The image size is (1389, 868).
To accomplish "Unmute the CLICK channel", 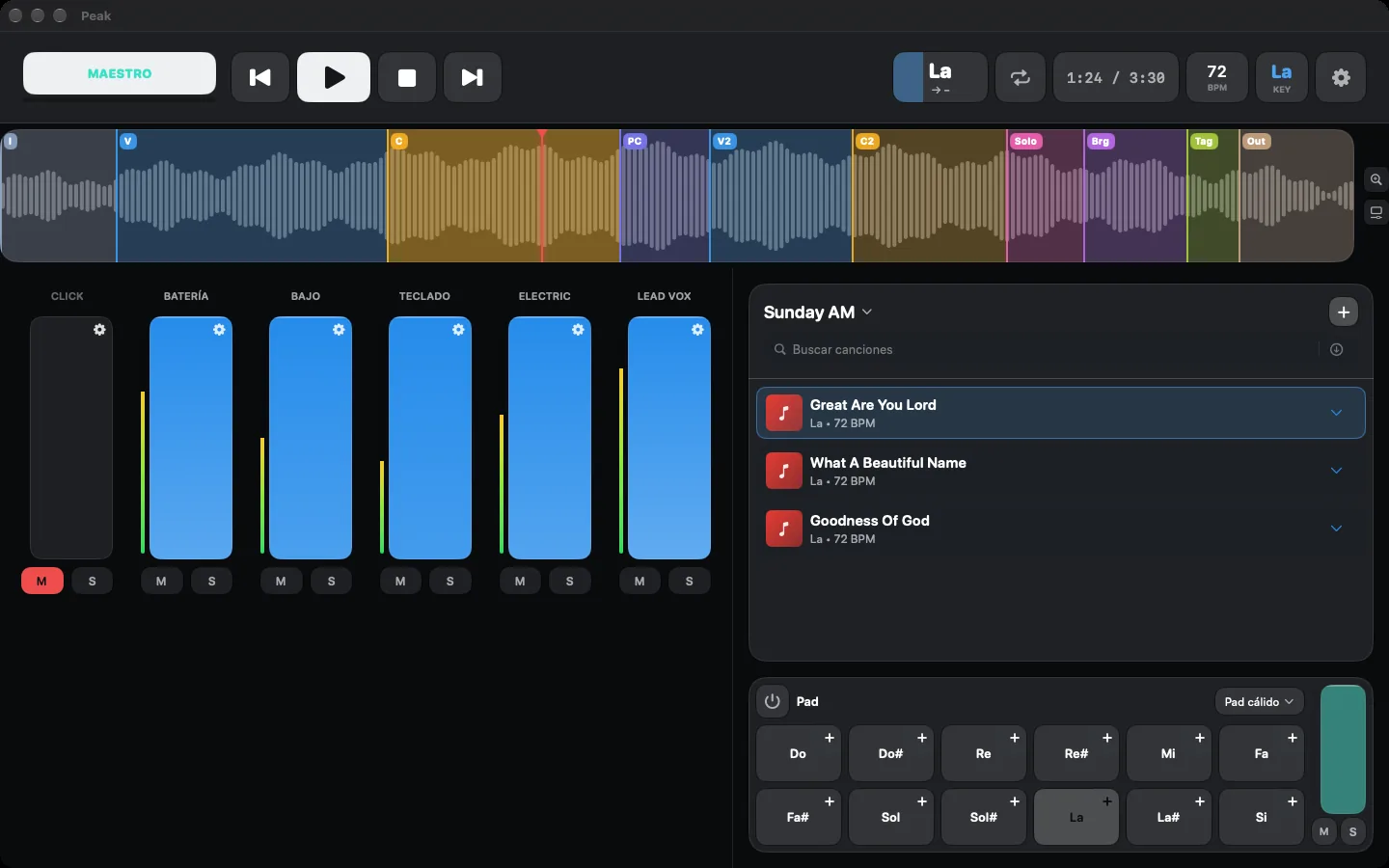I will pos(41,582).
